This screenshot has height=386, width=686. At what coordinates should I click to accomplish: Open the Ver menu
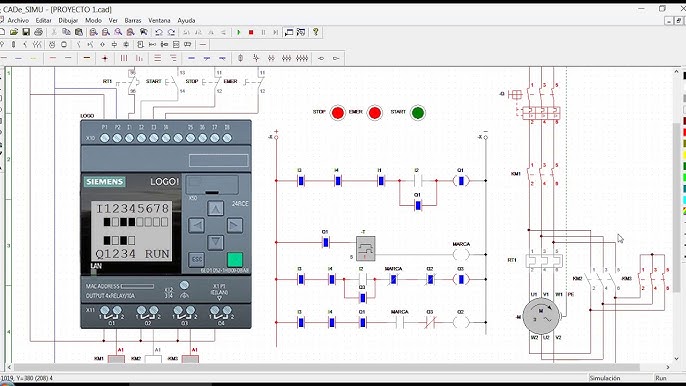[x=113, y=21]
